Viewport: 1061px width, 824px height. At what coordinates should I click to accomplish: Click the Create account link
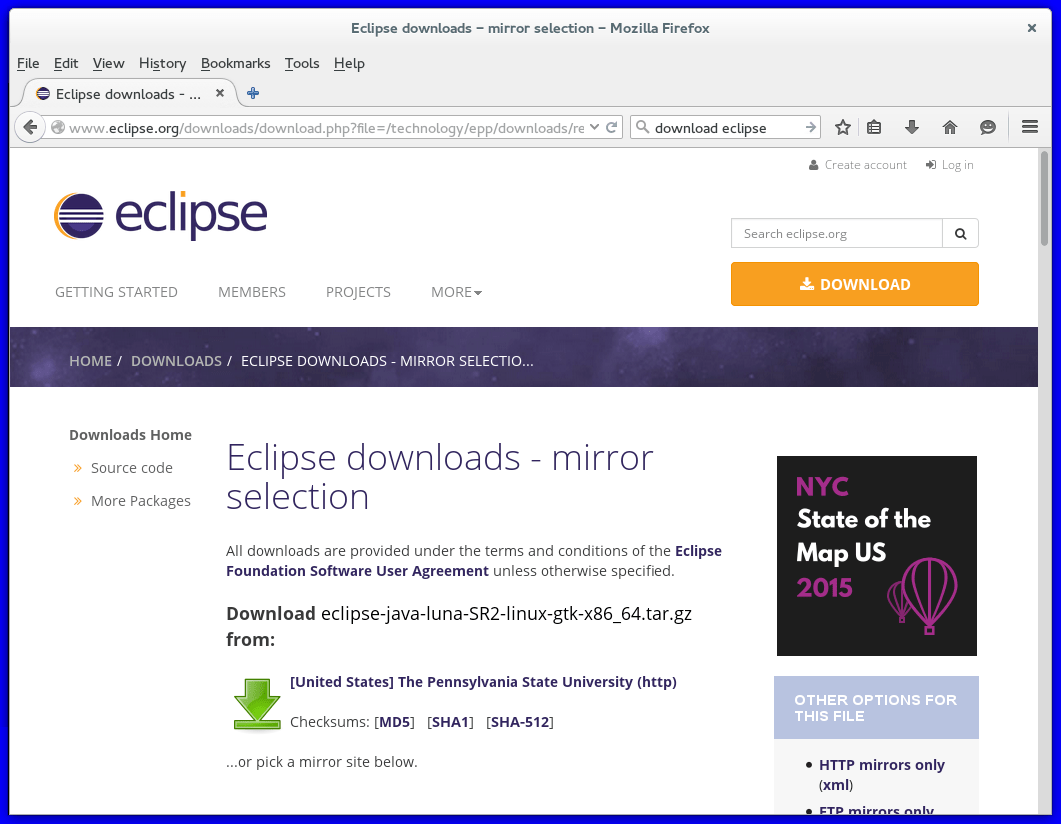pyautogui.click(x=857, y=164)
